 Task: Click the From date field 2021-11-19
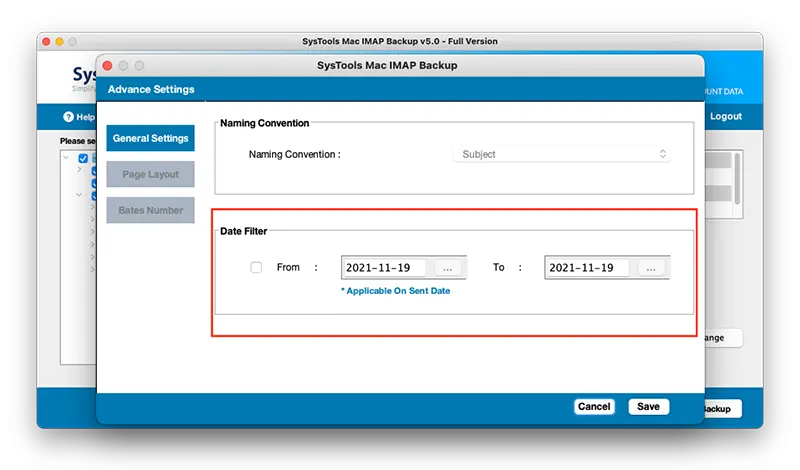point(384,268)
